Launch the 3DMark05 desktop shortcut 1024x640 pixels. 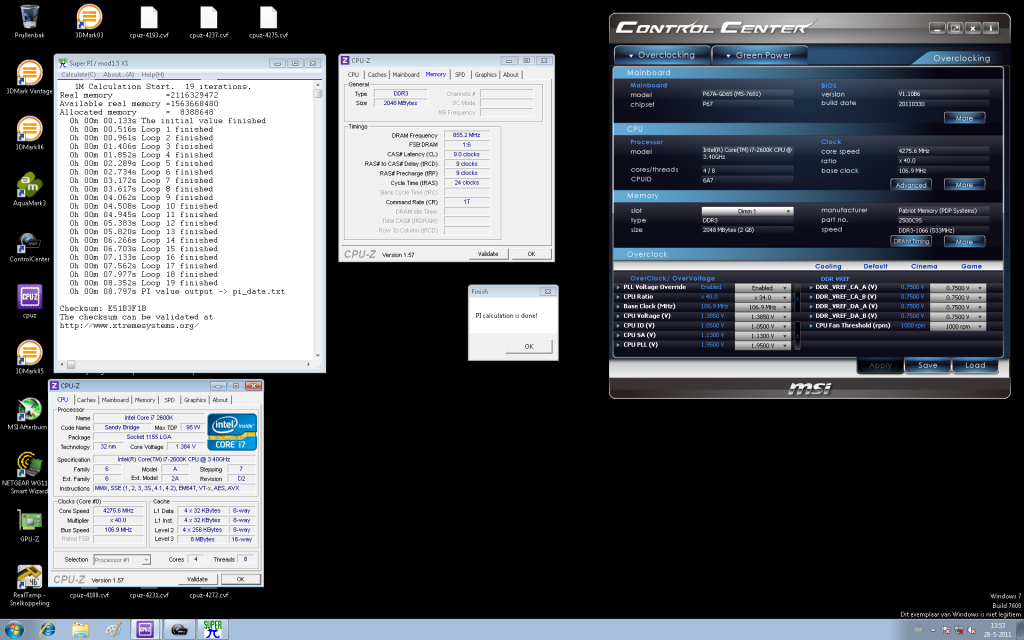29,357
